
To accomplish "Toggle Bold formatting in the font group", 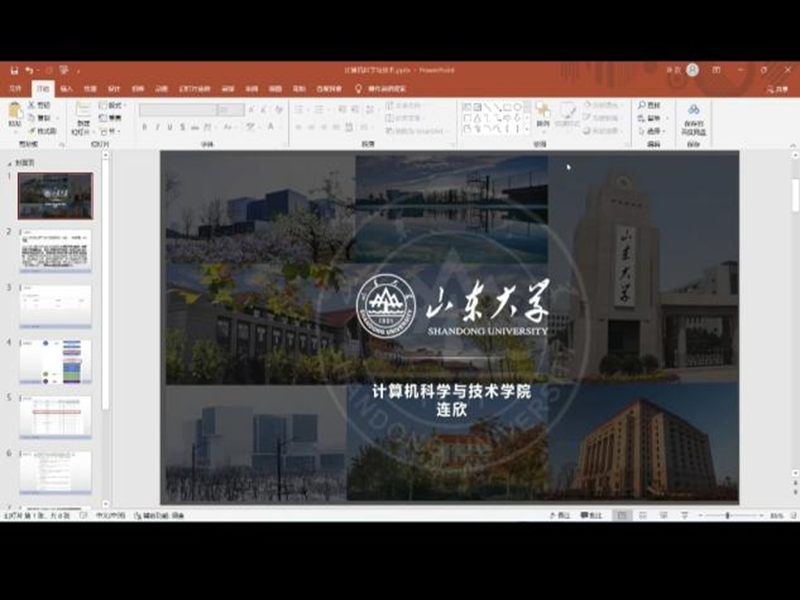I will pos(145,127).
